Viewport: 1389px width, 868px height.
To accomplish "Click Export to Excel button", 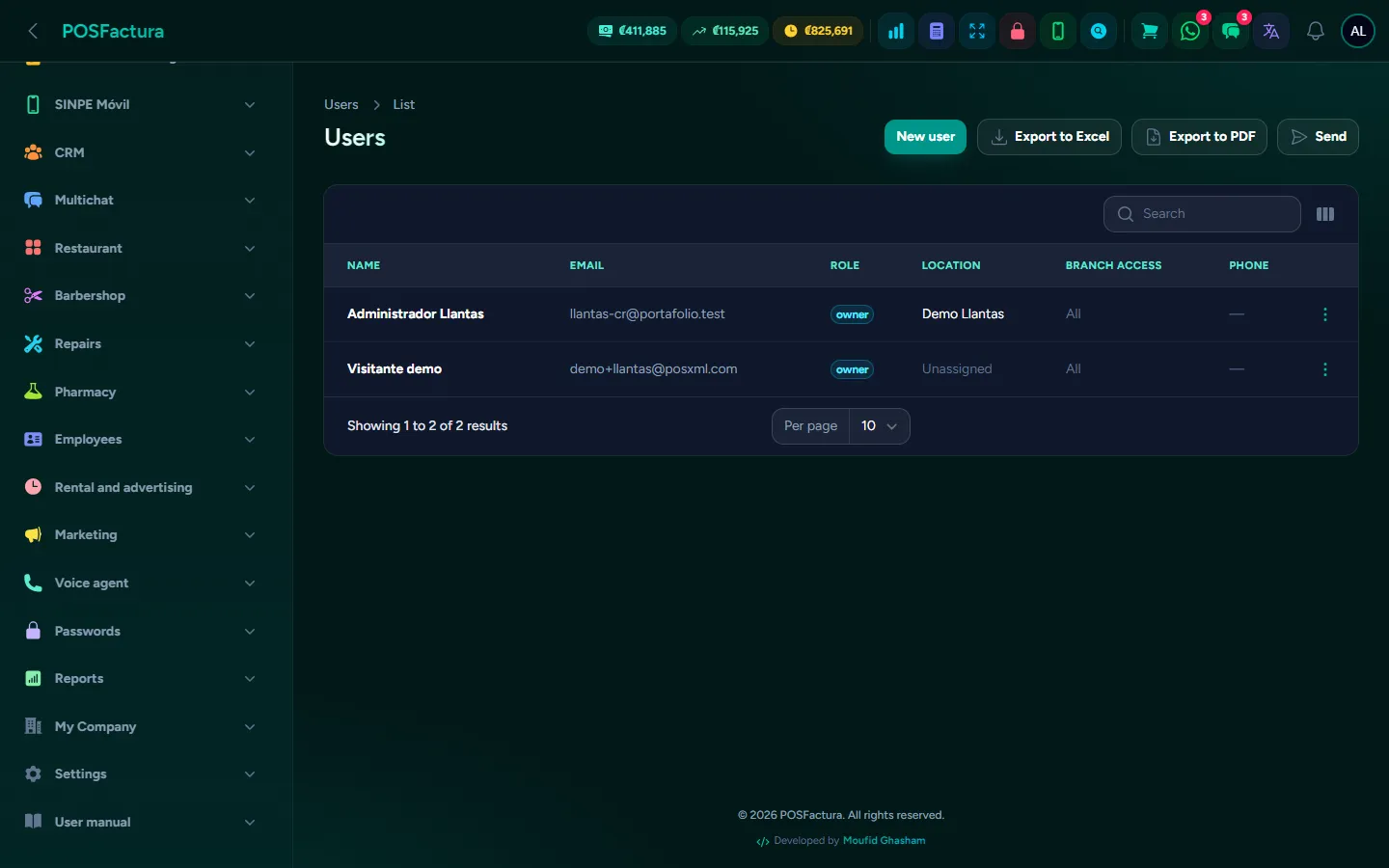I will pos(1049,137).
